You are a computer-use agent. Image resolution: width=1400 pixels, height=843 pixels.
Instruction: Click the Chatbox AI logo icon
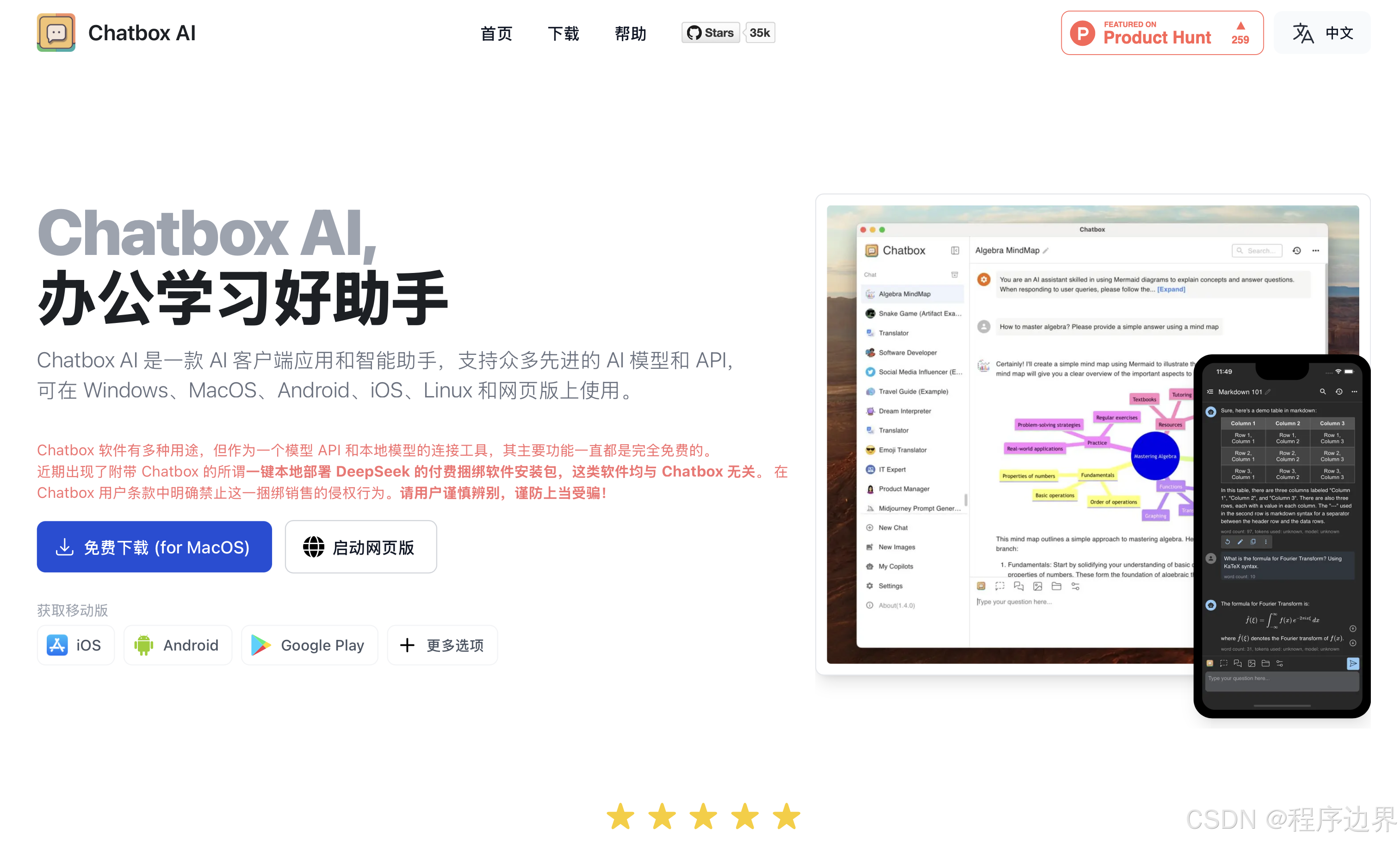tap(56, 32)
